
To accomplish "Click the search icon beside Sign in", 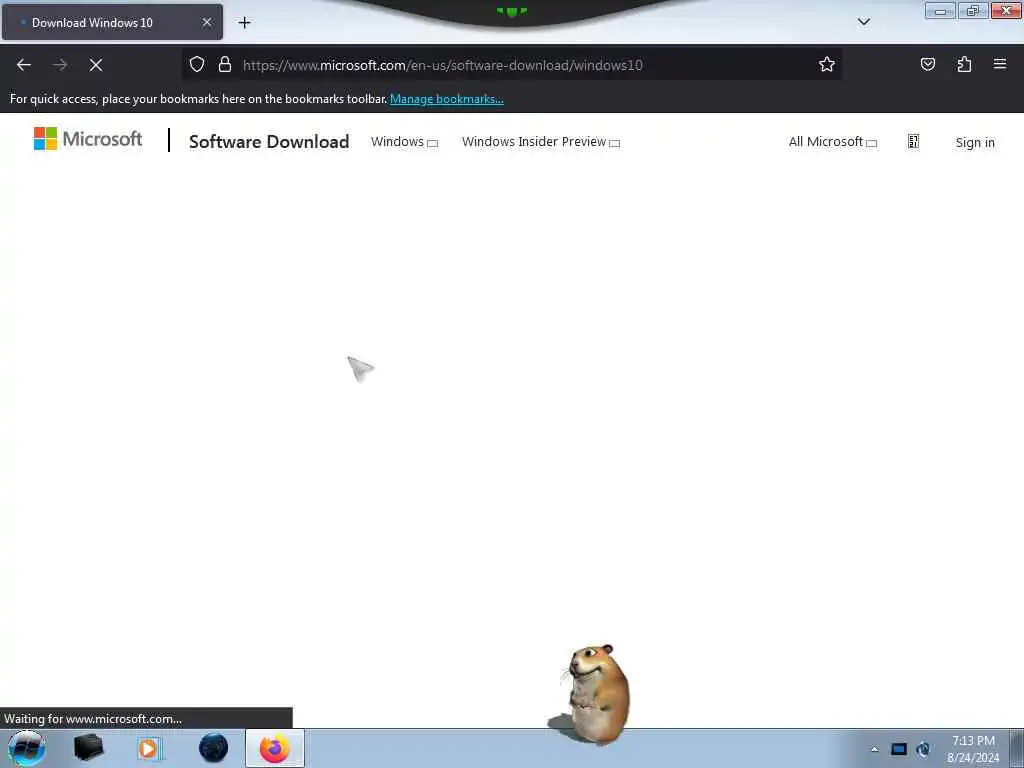I will point(914,142).
